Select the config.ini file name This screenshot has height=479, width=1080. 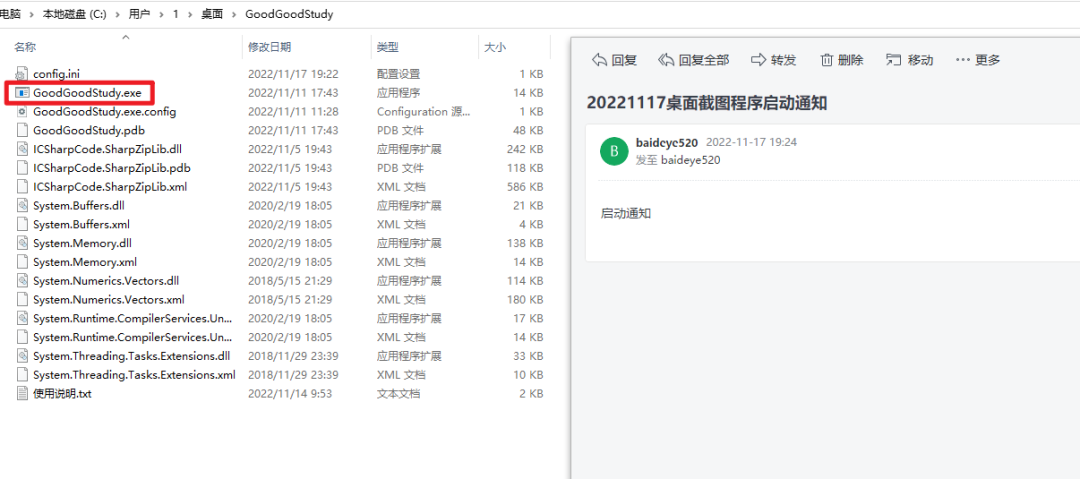click(58, 74)
